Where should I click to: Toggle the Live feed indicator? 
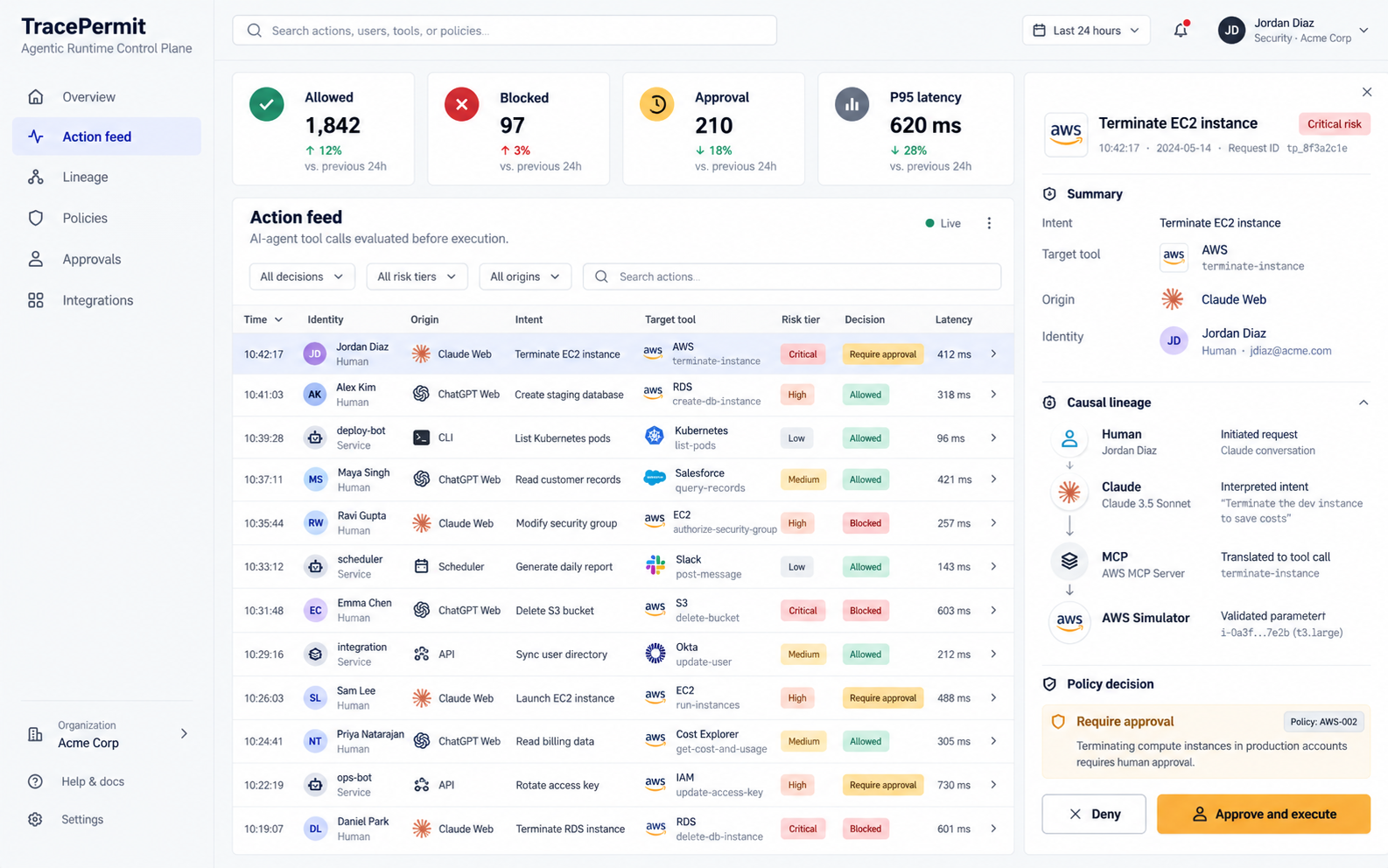[x=943, y=223]
